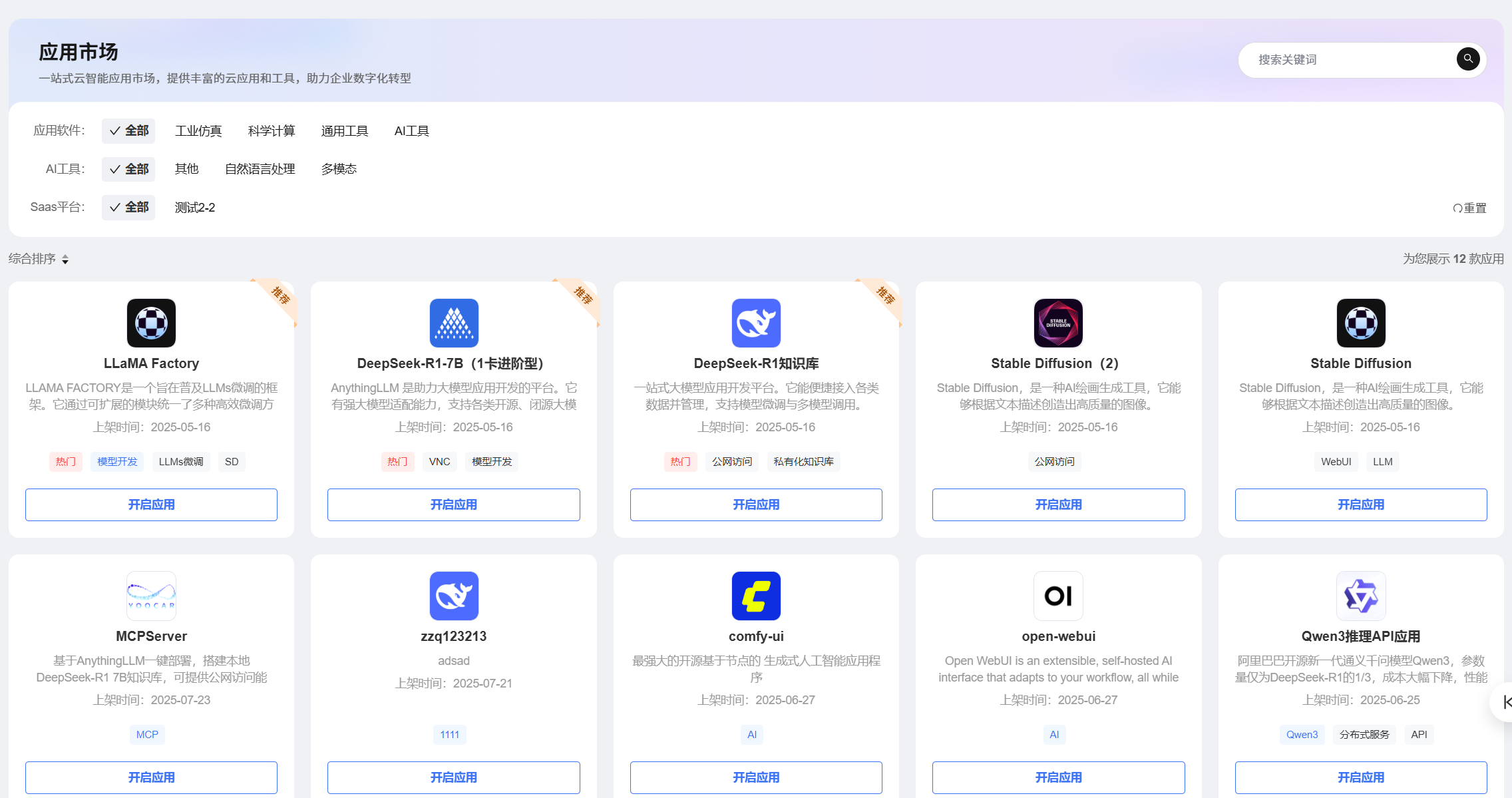
Task: Click the 分布式服务 tag
Action: 1364,735
